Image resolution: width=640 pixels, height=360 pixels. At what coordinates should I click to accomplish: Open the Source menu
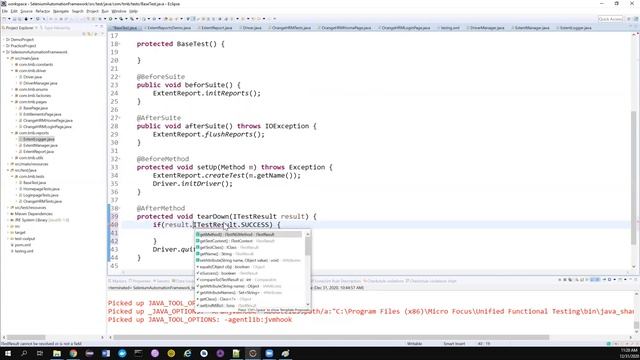tap(27, 11)
